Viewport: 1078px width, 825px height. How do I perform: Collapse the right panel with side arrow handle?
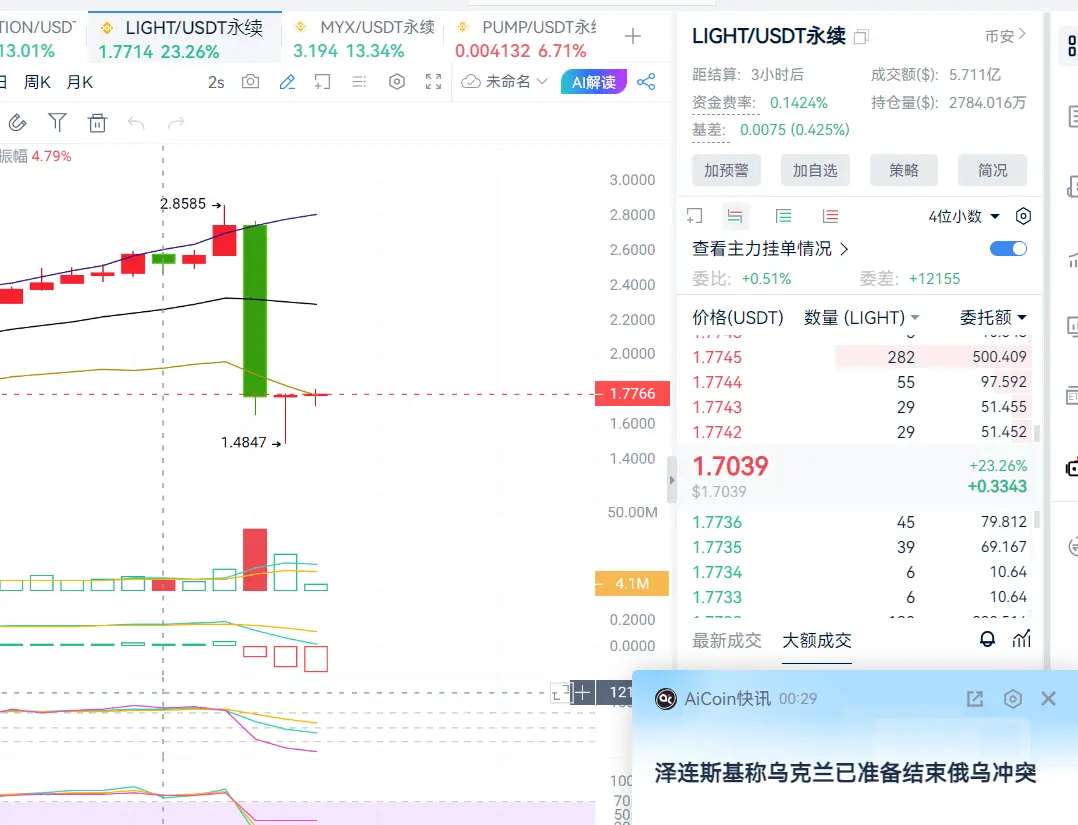[x=672, y=480]
